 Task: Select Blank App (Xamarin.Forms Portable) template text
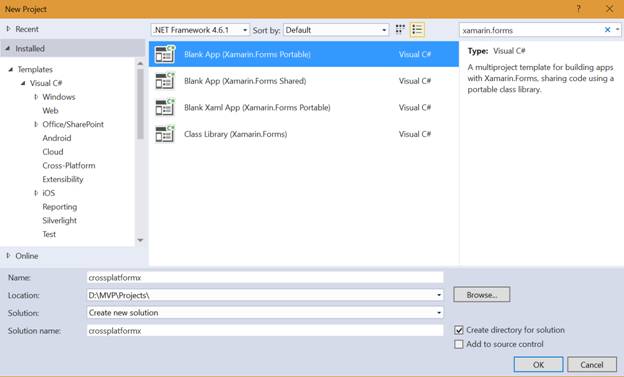(247, 54)
